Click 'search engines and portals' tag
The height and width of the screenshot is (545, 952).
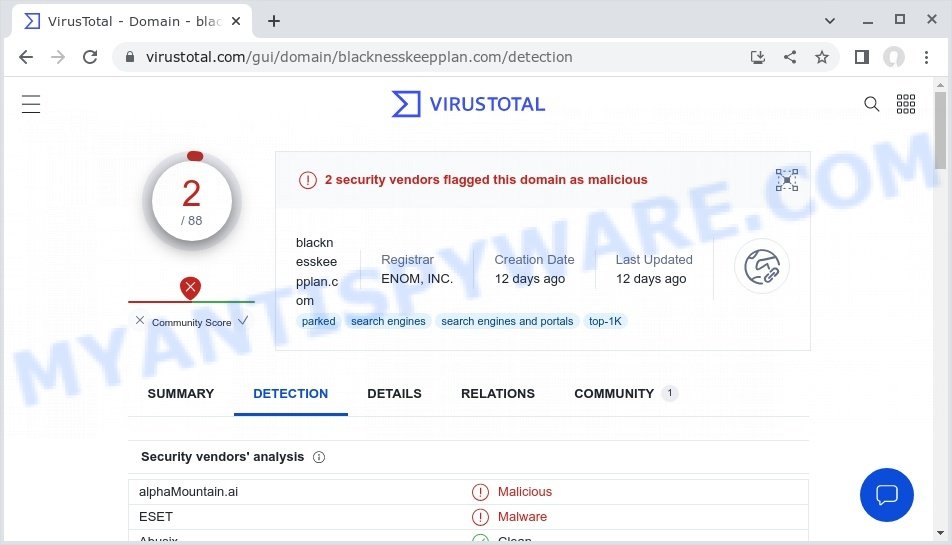tap(507, 321)
